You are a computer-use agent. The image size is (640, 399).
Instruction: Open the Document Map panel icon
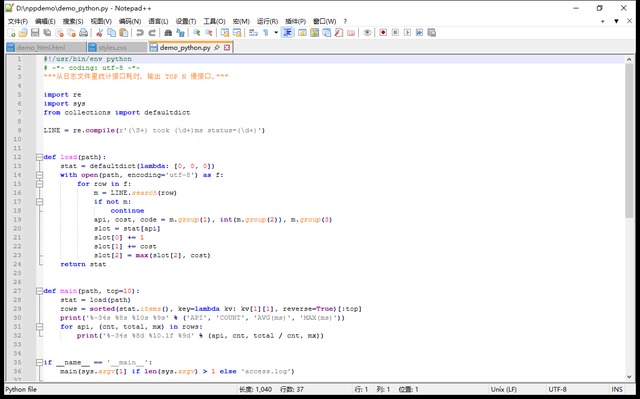point(314,33)
